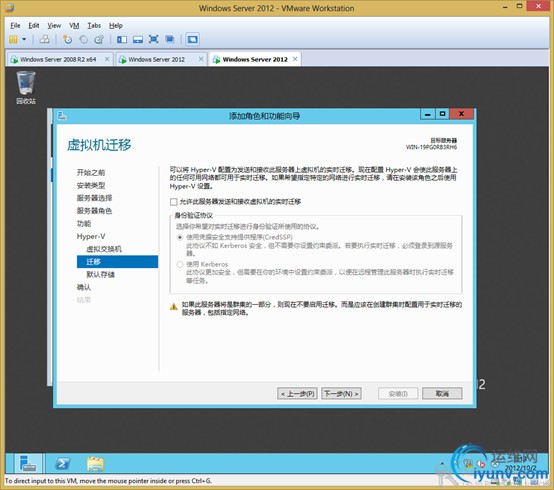
Task: Select Hyper-V in the wizard navigation
Action: tap(91, 236)
